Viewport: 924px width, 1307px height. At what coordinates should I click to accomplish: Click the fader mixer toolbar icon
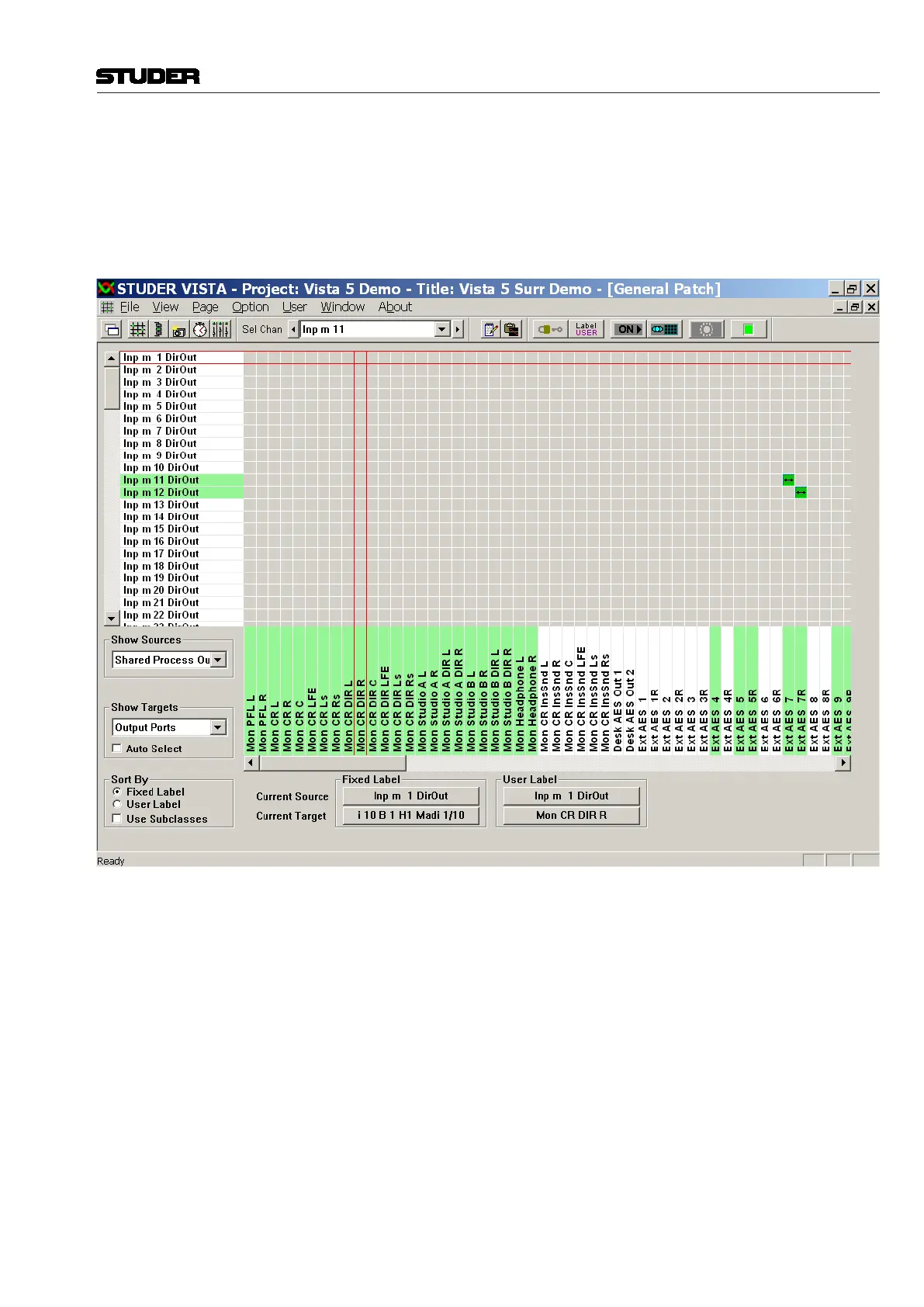point(220,329)
